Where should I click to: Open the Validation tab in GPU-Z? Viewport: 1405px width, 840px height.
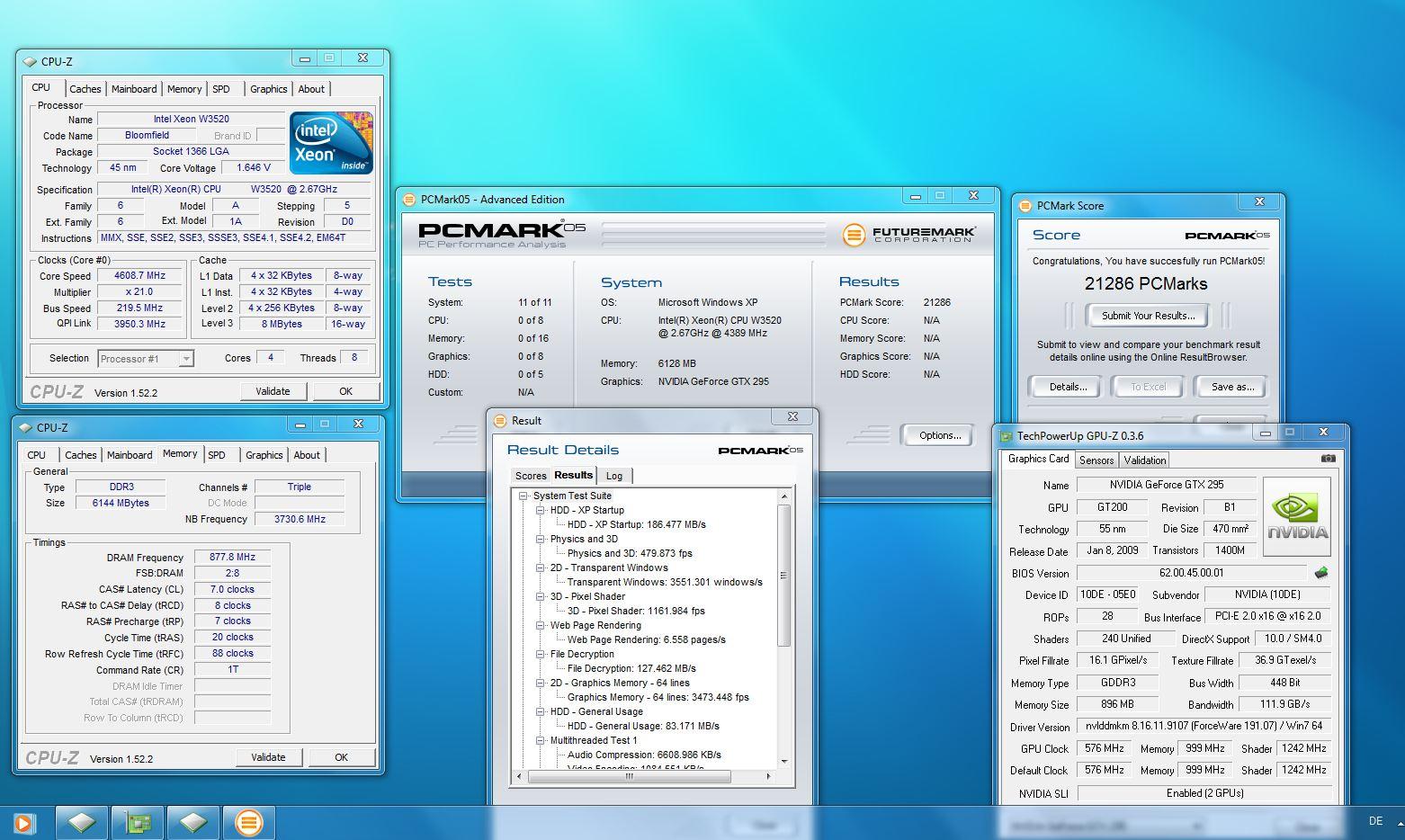pyautogui.click(x=1145, y=460)
